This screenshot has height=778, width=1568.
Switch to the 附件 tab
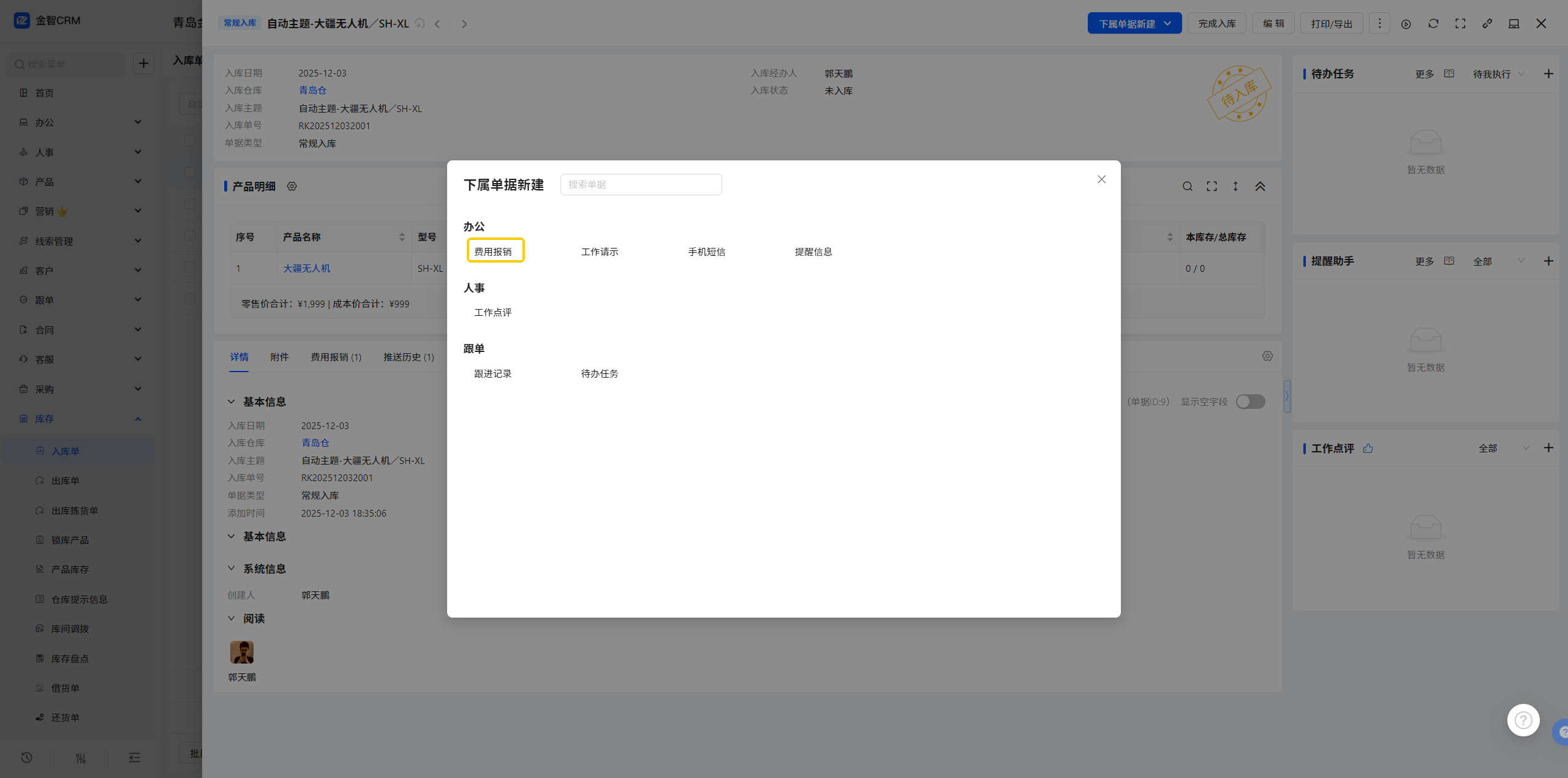279,357
